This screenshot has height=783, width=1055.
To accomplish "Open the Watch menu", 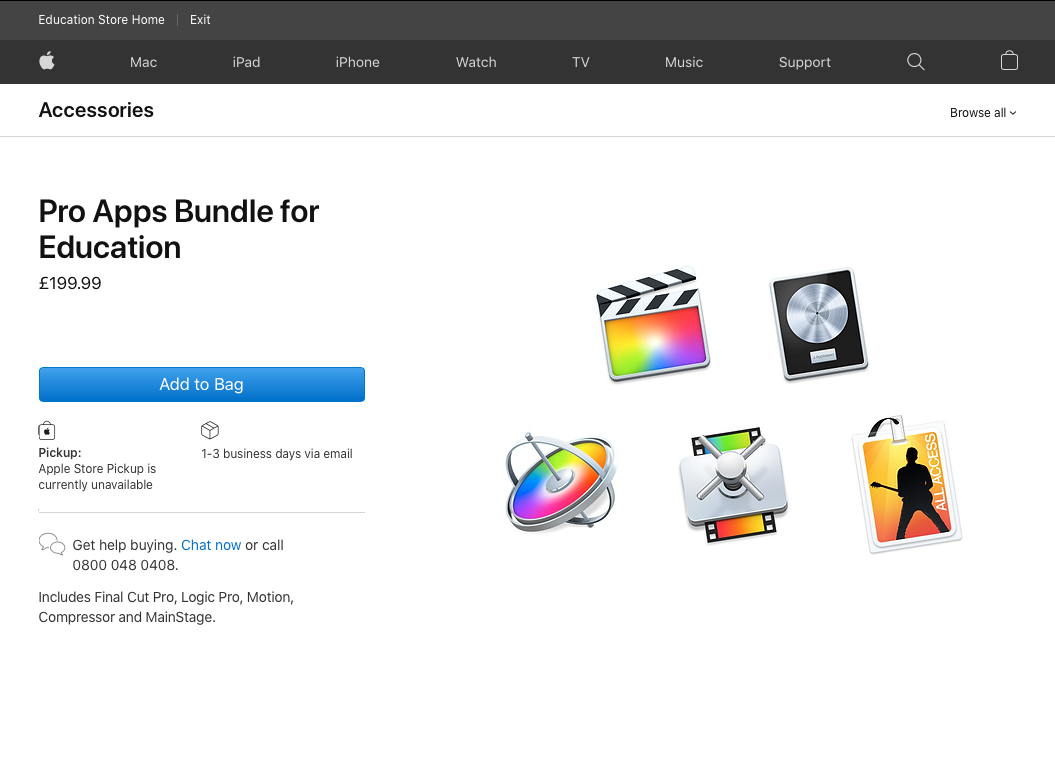I will pos(476,62).
